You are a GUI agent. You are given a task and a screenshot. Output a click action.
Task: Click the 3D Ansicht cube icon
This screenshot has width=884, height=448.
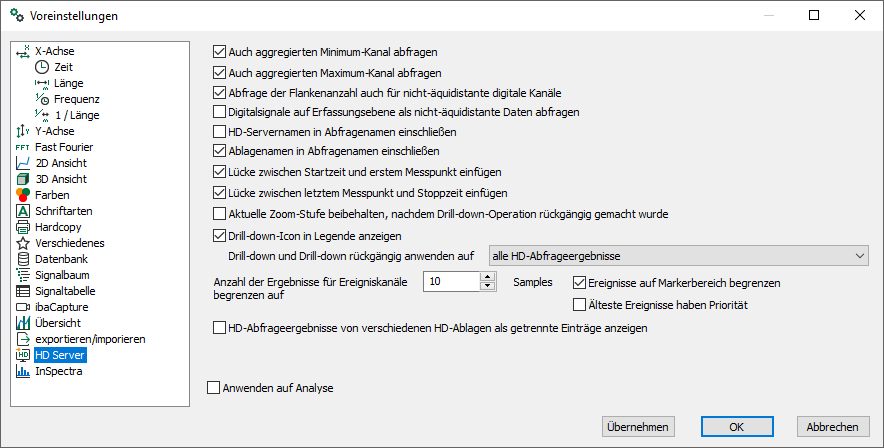tap(23, 179)
